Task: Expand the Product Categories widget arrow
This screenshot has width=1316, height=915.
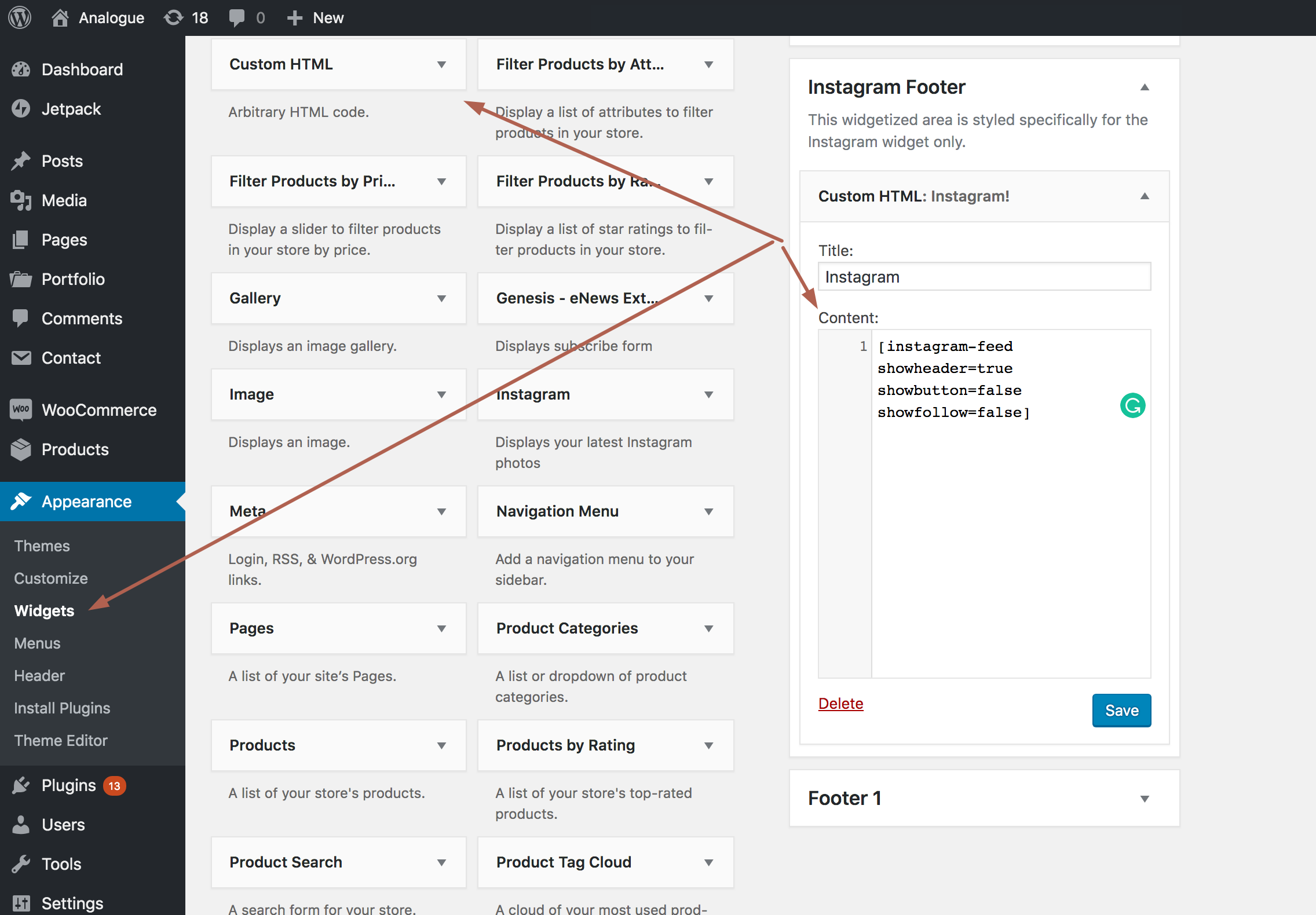Action: pos(708,628)
